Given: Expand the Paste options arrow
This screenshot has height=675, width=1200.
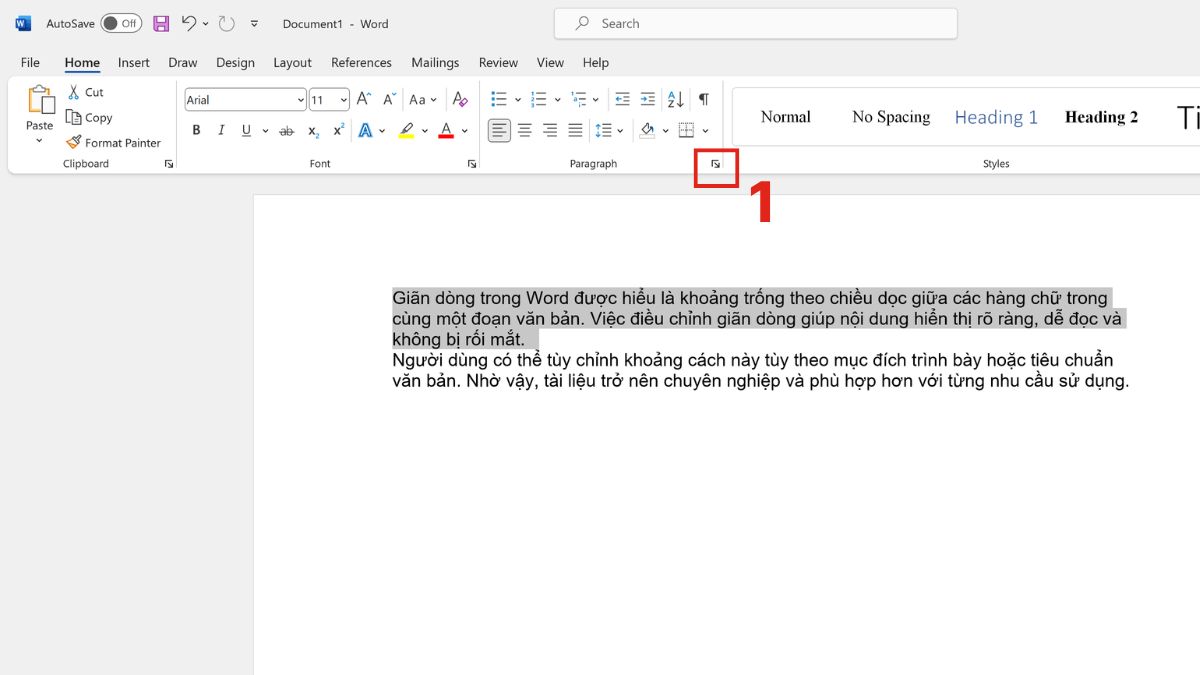Looking at the screenshot, I should [40, 140].
